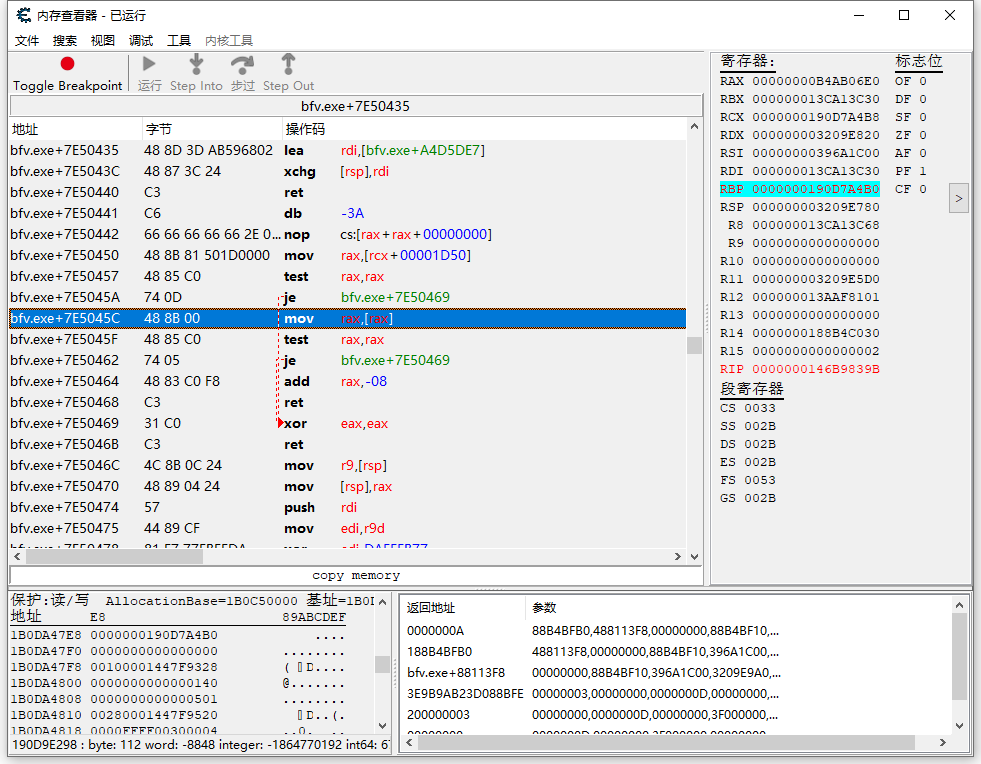Toggle the OF flag value

point(923,81)
